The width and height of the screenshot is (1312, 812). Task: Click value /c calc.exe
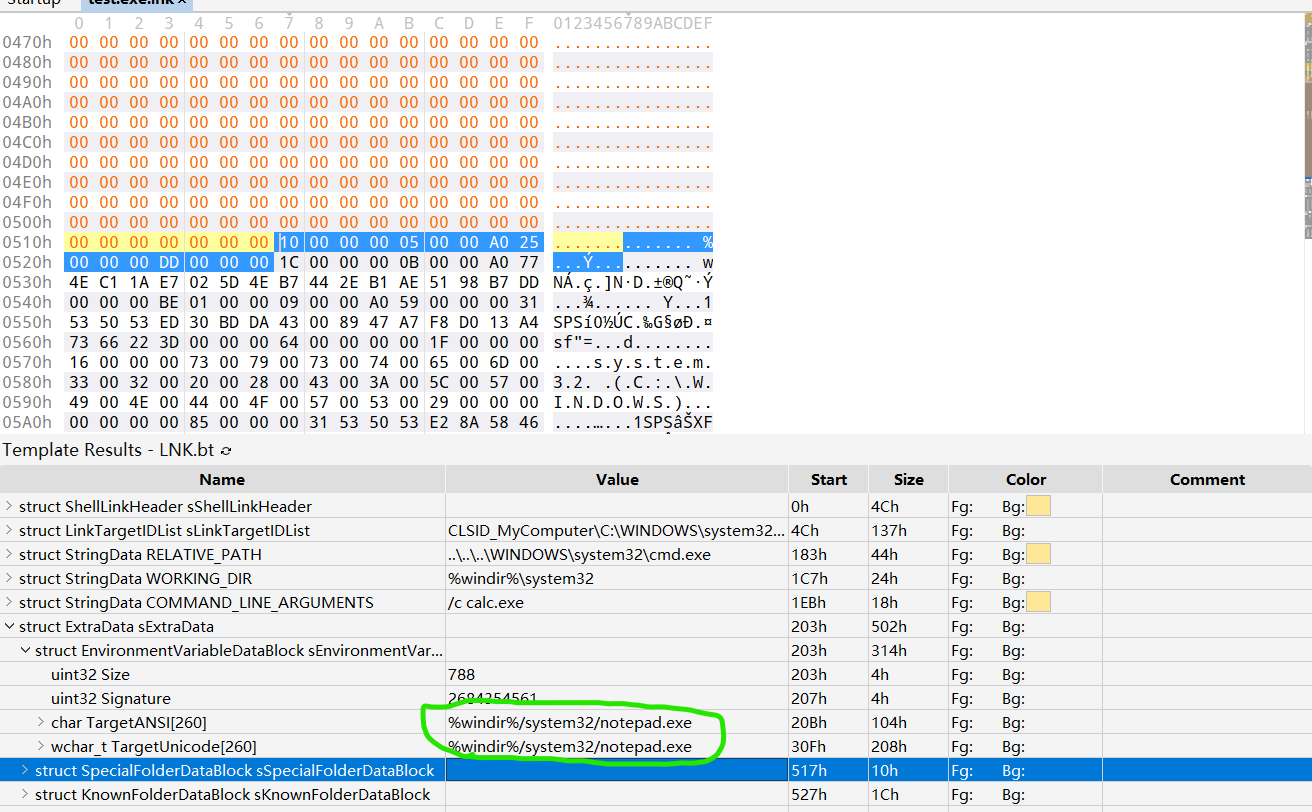click(486, 603)
